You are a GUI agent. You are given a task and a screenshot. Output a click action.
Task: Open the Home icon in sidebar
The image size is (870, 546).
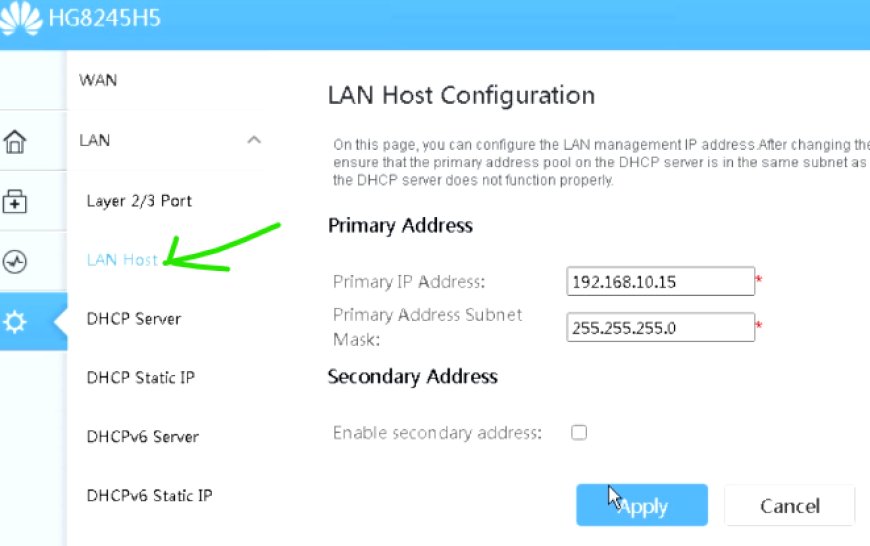15,141
